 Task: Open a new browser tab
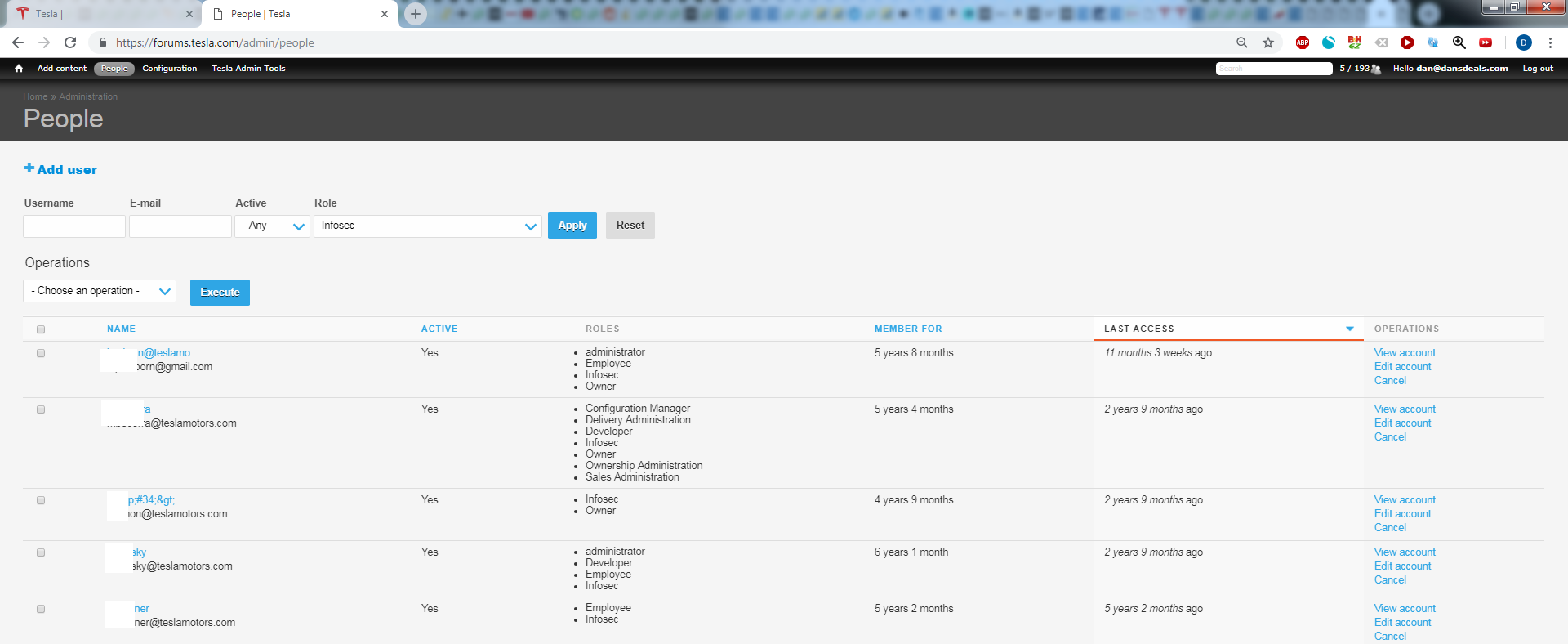point(416,14)
